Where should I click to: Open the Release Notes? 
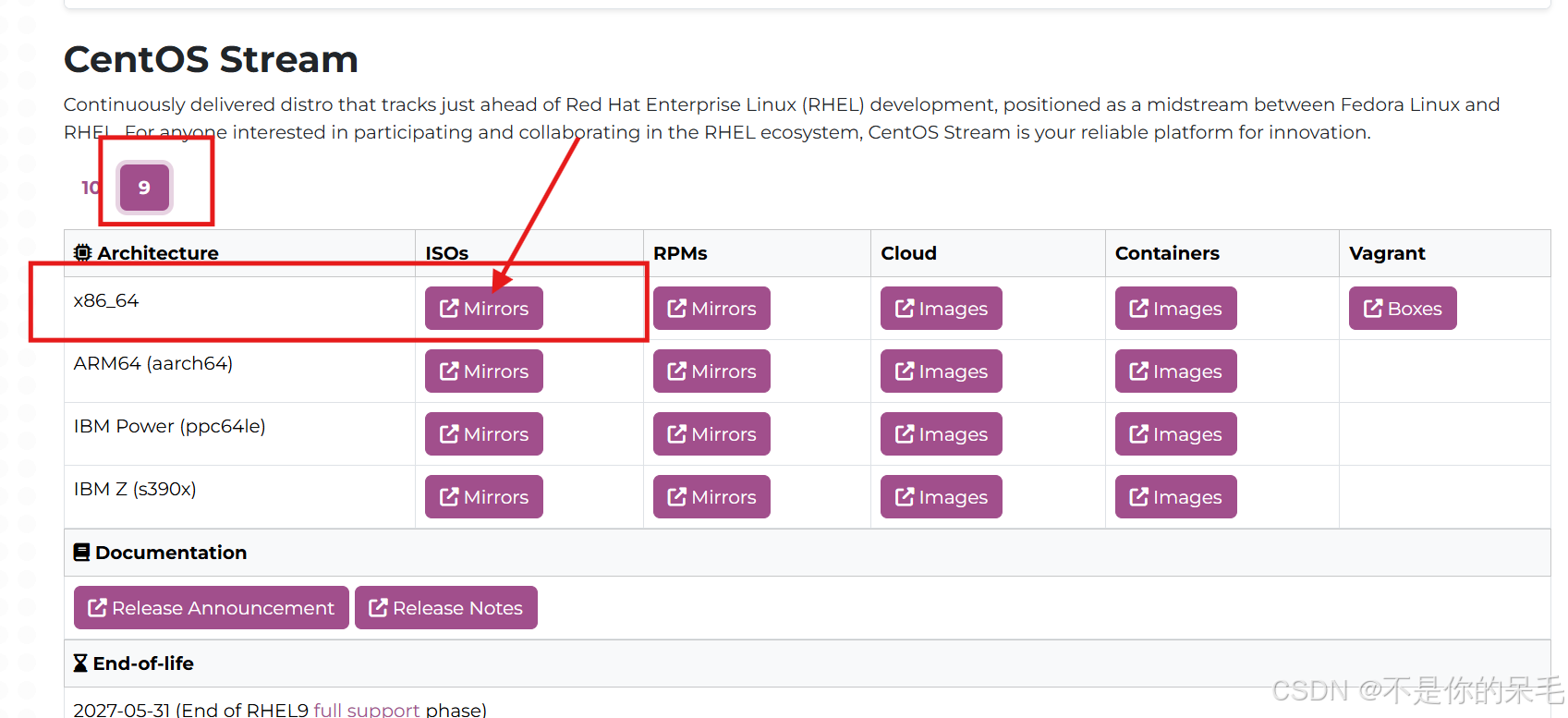[x=446, y=608]
